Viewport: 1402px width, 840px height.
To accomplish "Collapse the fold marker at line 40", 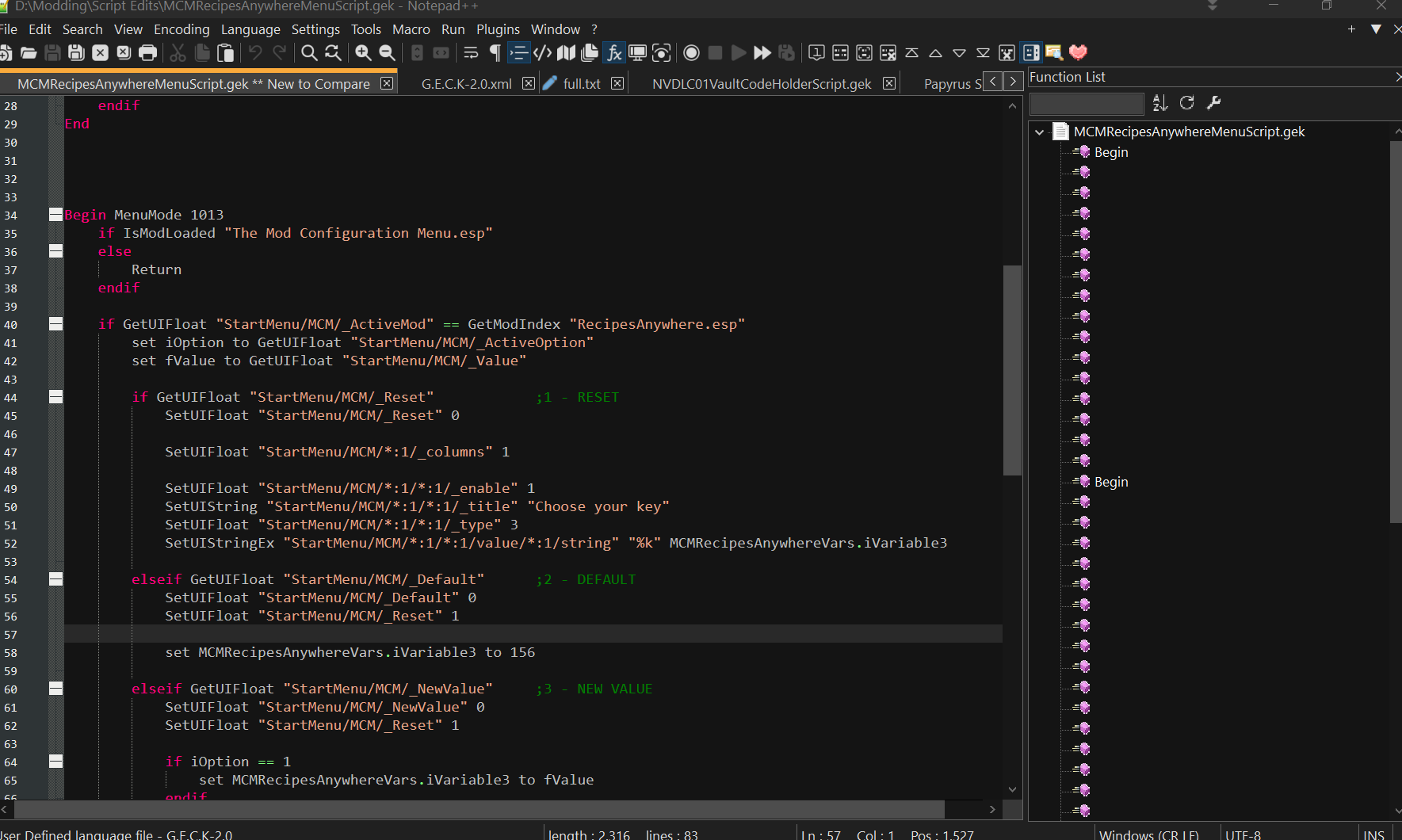I will 55,324.
